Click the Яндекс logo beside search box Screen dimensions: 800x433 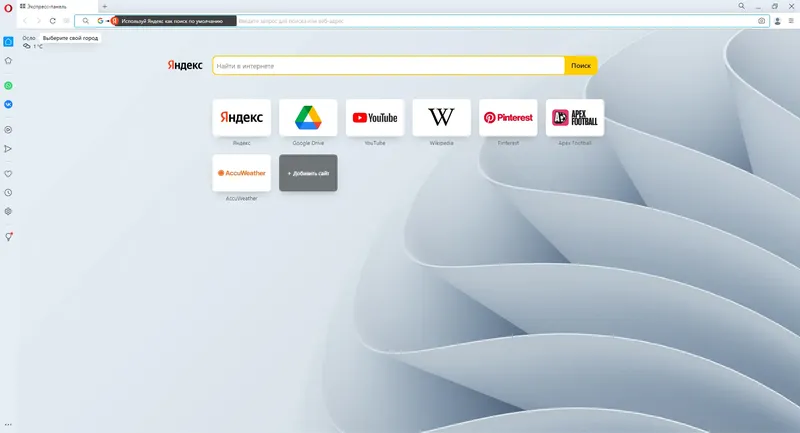185,65
